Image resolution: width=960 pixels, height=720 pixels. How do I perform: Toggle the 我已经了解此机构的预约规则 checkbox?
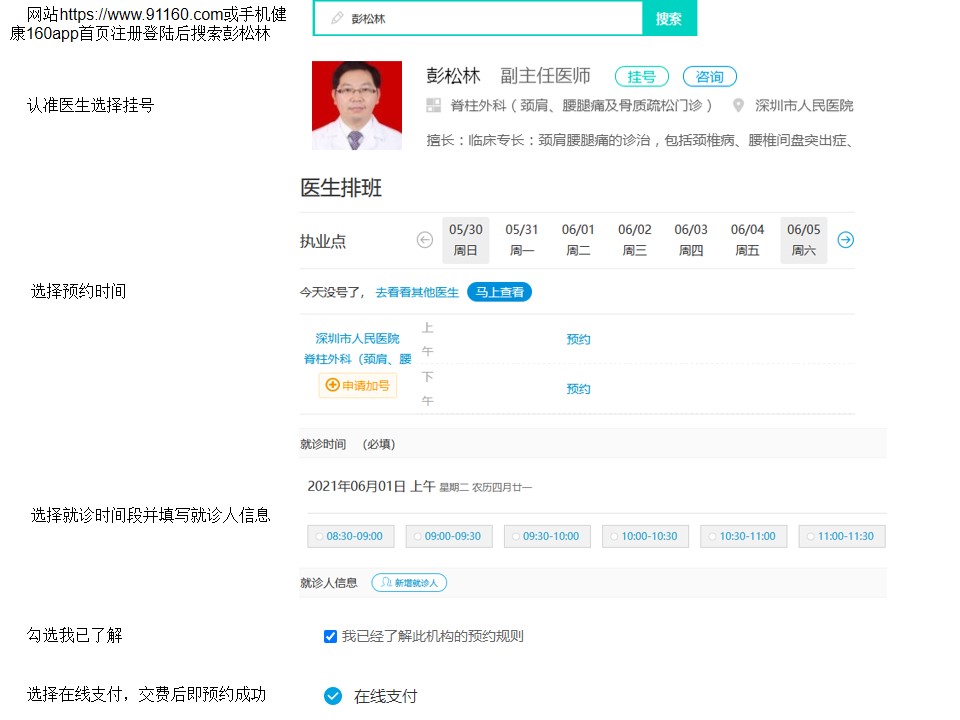tap(331, 636)
